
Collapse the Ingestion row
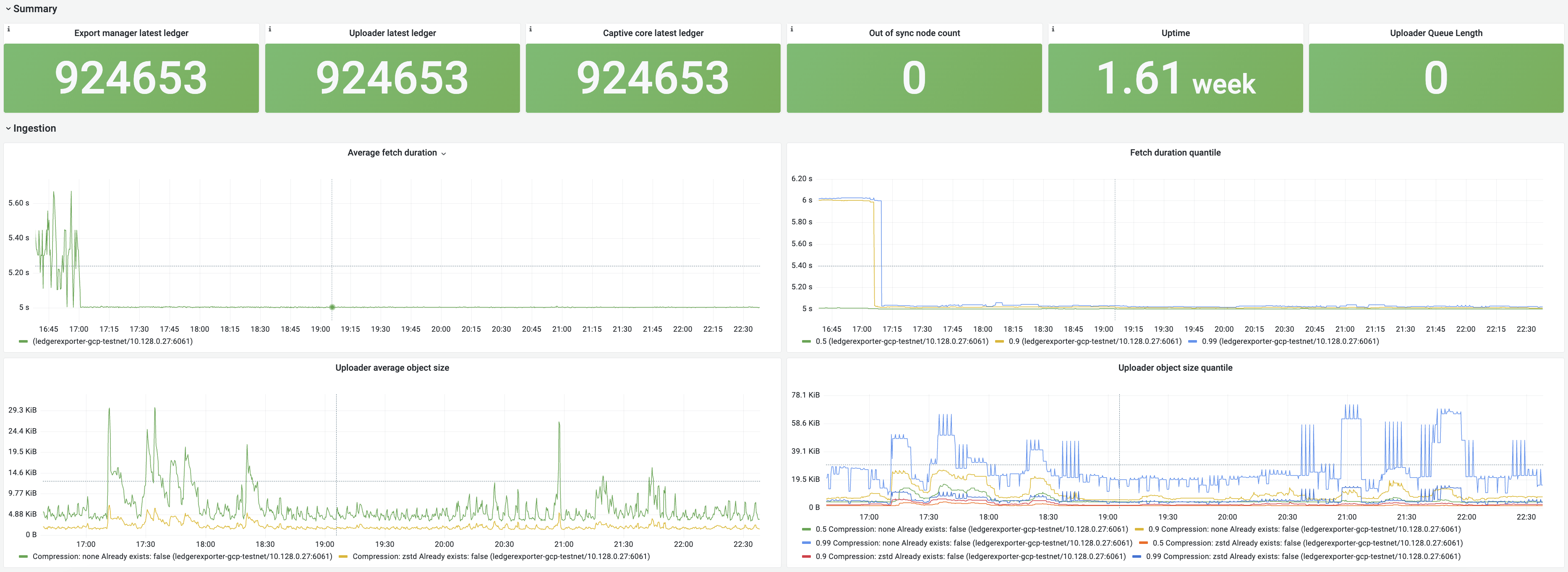click(x=8, y=128)
